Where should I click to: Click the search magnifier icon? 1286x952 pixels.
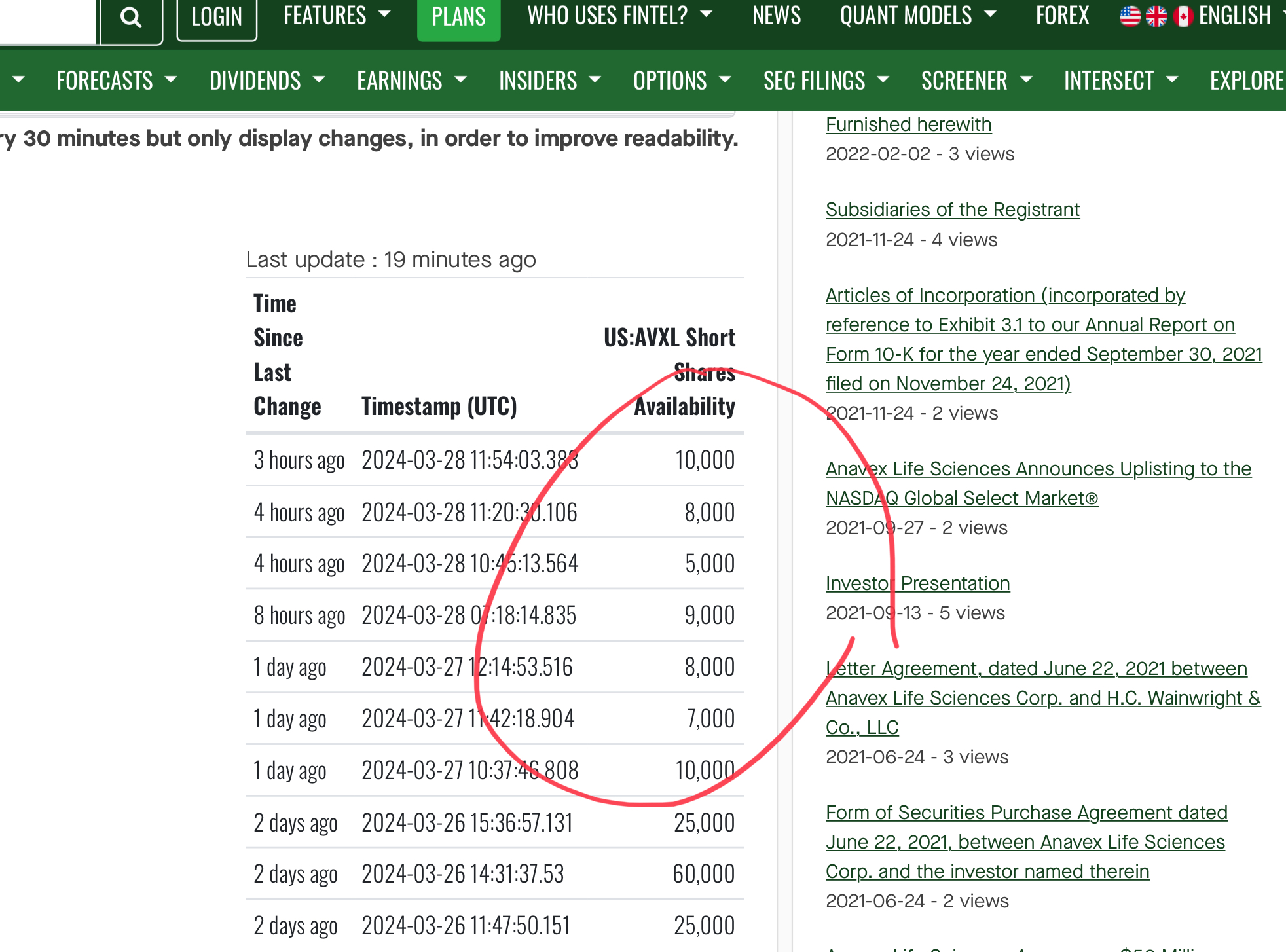[131, 18]
